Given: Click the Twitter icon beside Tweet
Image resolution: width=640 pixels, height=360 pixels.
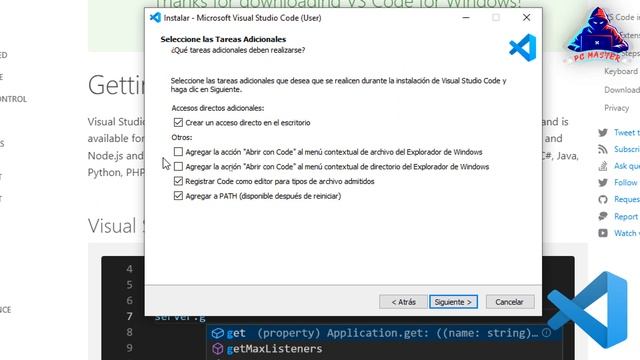Looking at the screenshot, I should tap(603, 132).
